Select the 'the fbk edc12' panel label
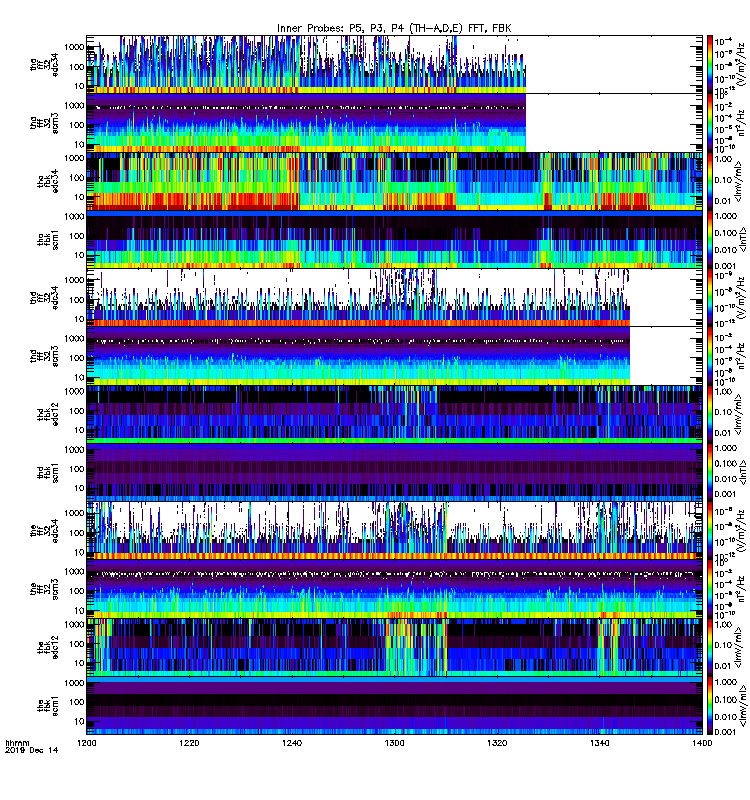This screenshot has height=800, width=750. (x=48, y=648)
